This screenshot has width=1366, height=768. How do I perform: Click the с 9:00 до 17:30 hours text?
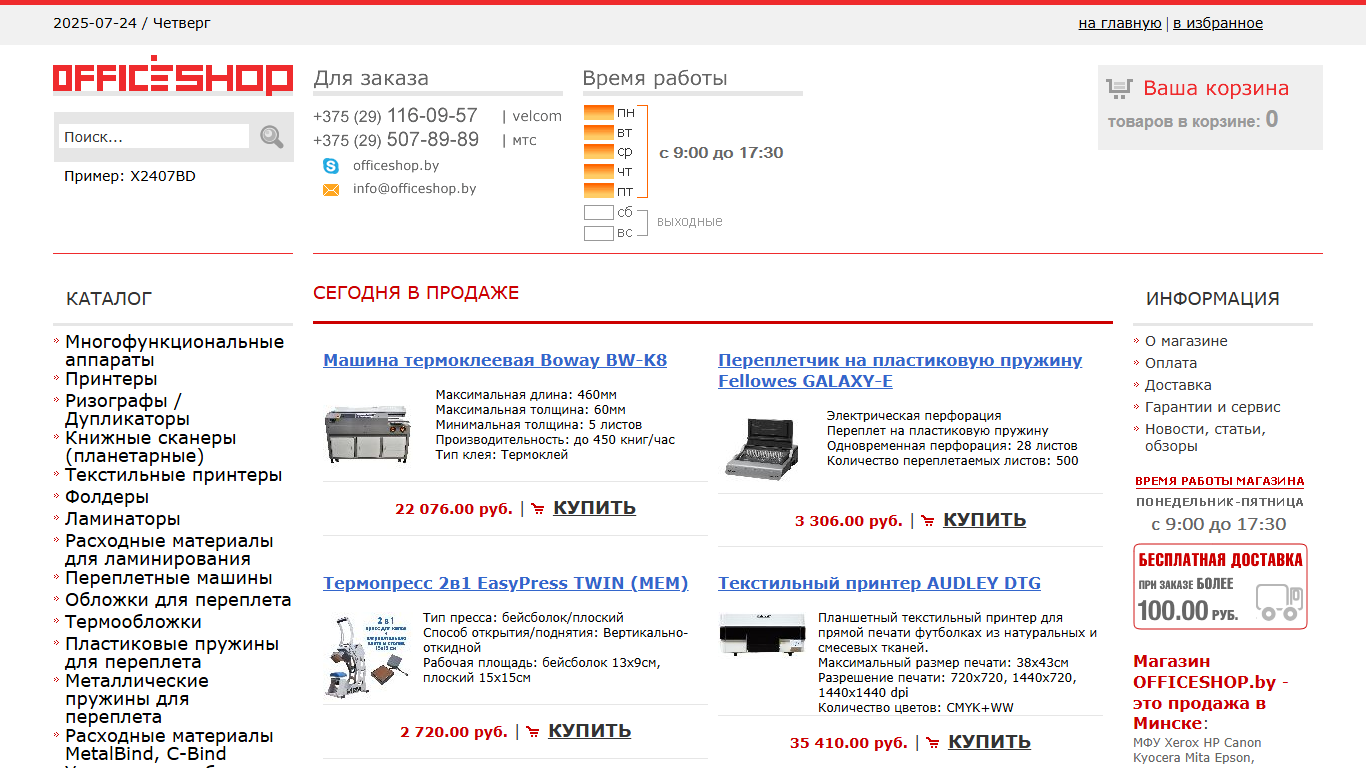pyautogui.click(x=722, y=153)
